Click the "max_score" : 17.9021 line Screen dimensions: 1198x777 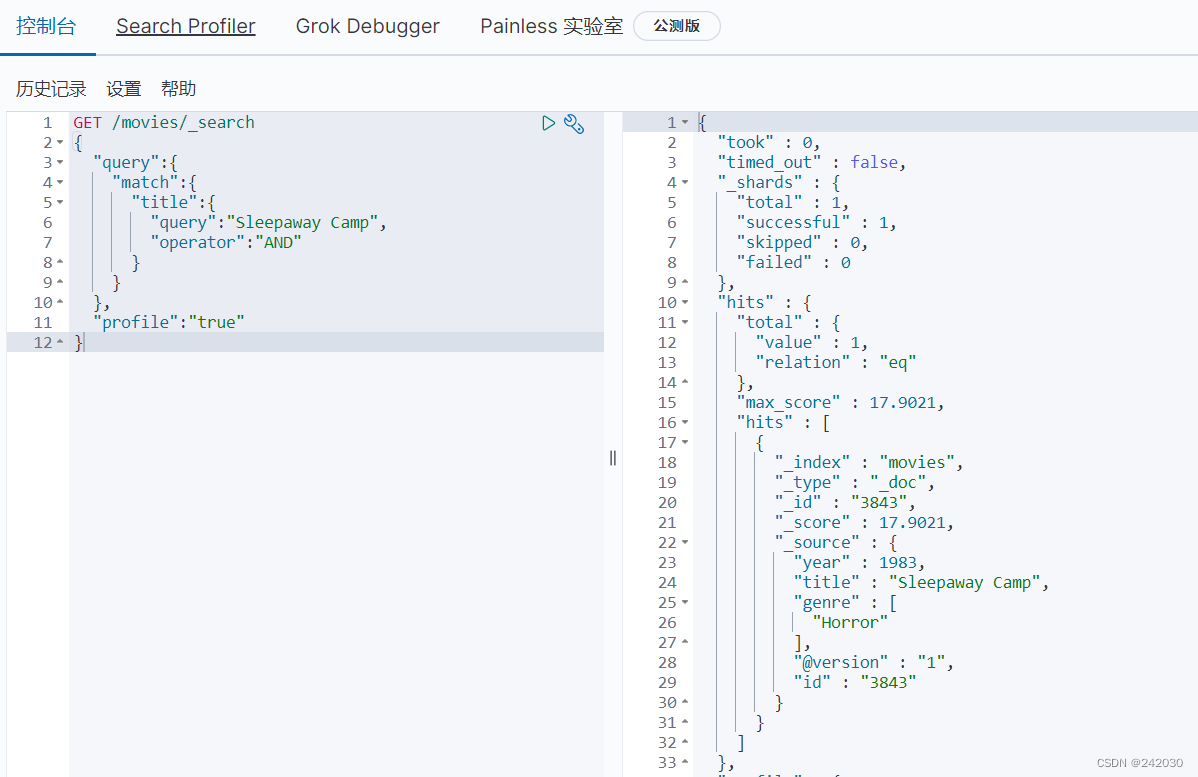840,403
